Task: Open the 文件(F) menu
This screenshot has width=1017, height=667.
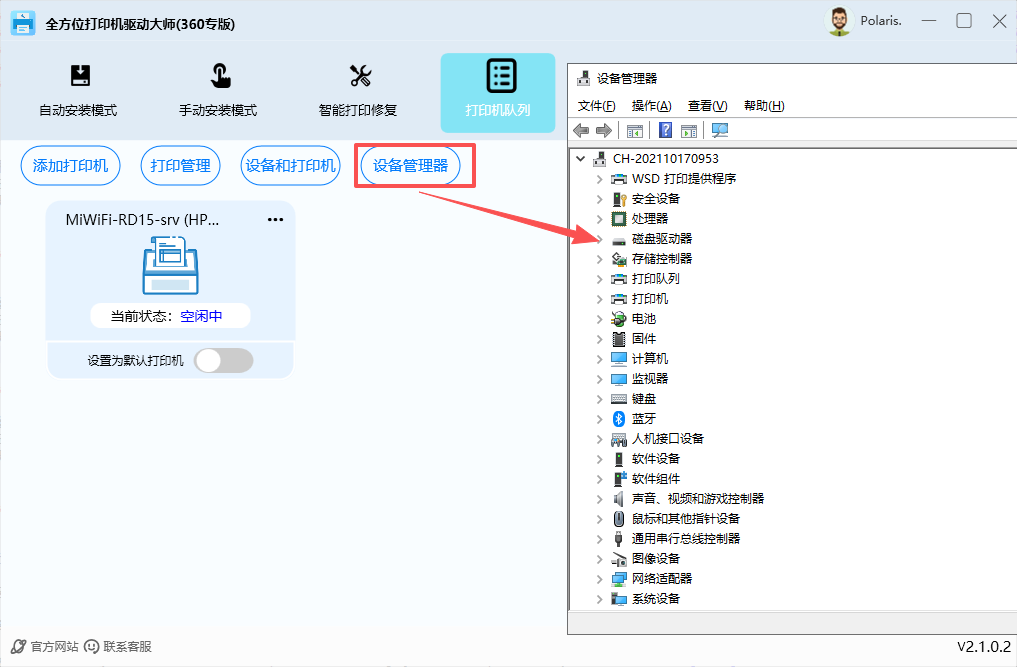Action: [x=596, y=106]
